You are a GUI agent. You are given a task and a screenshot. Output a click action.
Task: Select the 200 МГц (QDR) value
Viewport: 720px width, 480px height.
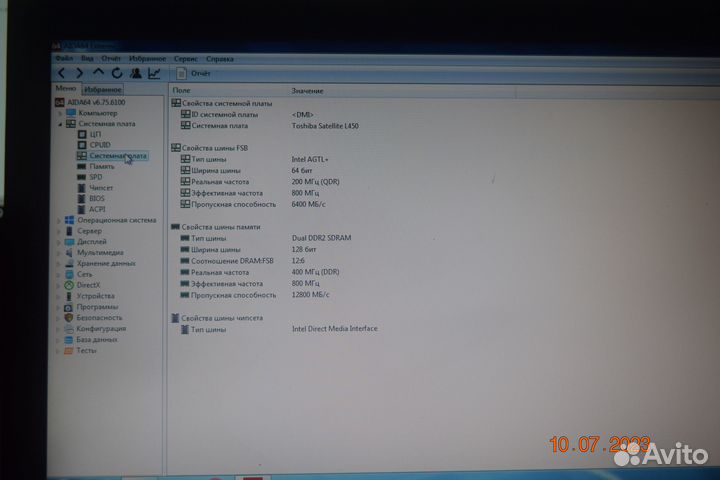coord(315,181)
